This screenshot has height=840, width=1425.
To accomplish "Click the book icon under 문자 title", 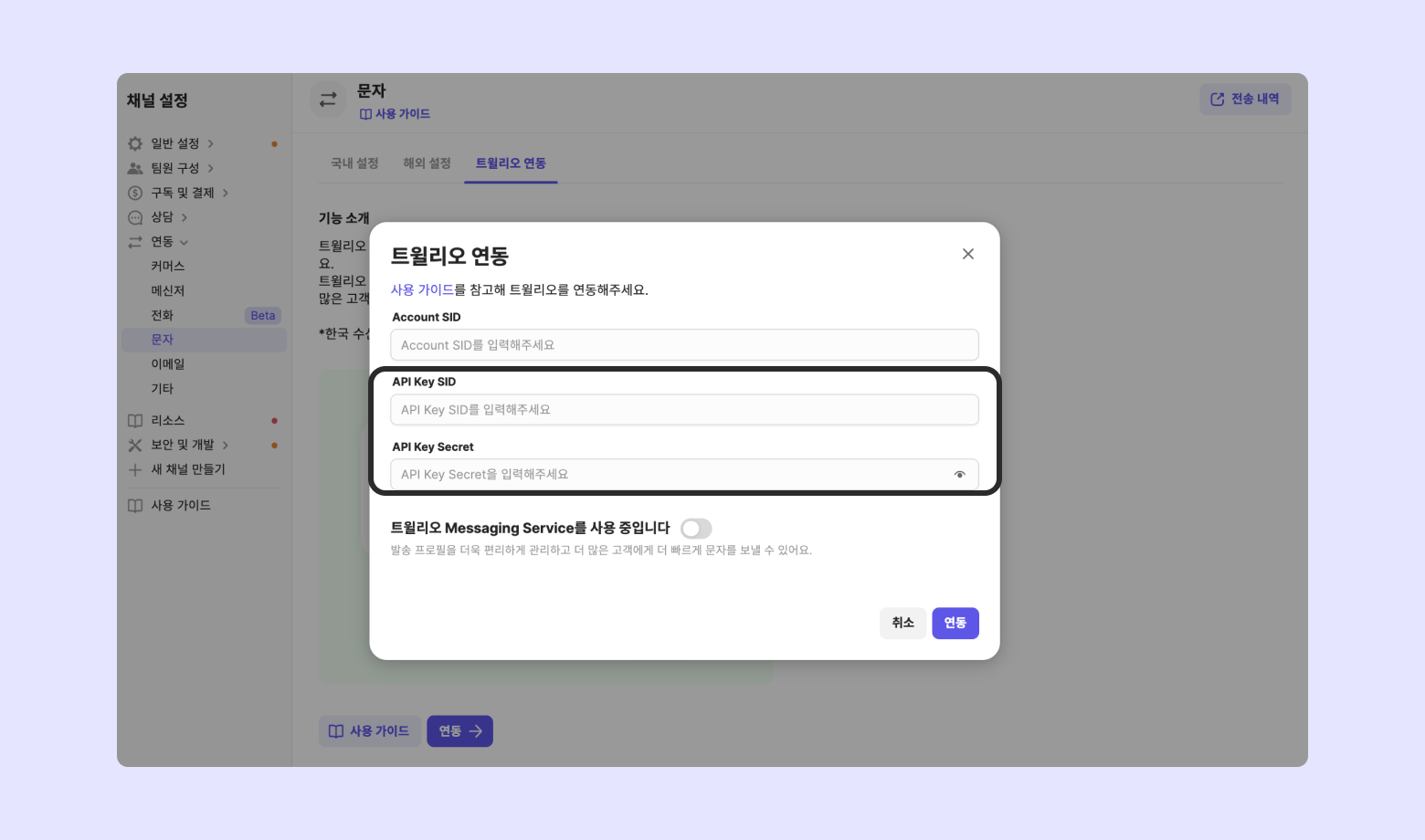I will click(x=365, y=114).
